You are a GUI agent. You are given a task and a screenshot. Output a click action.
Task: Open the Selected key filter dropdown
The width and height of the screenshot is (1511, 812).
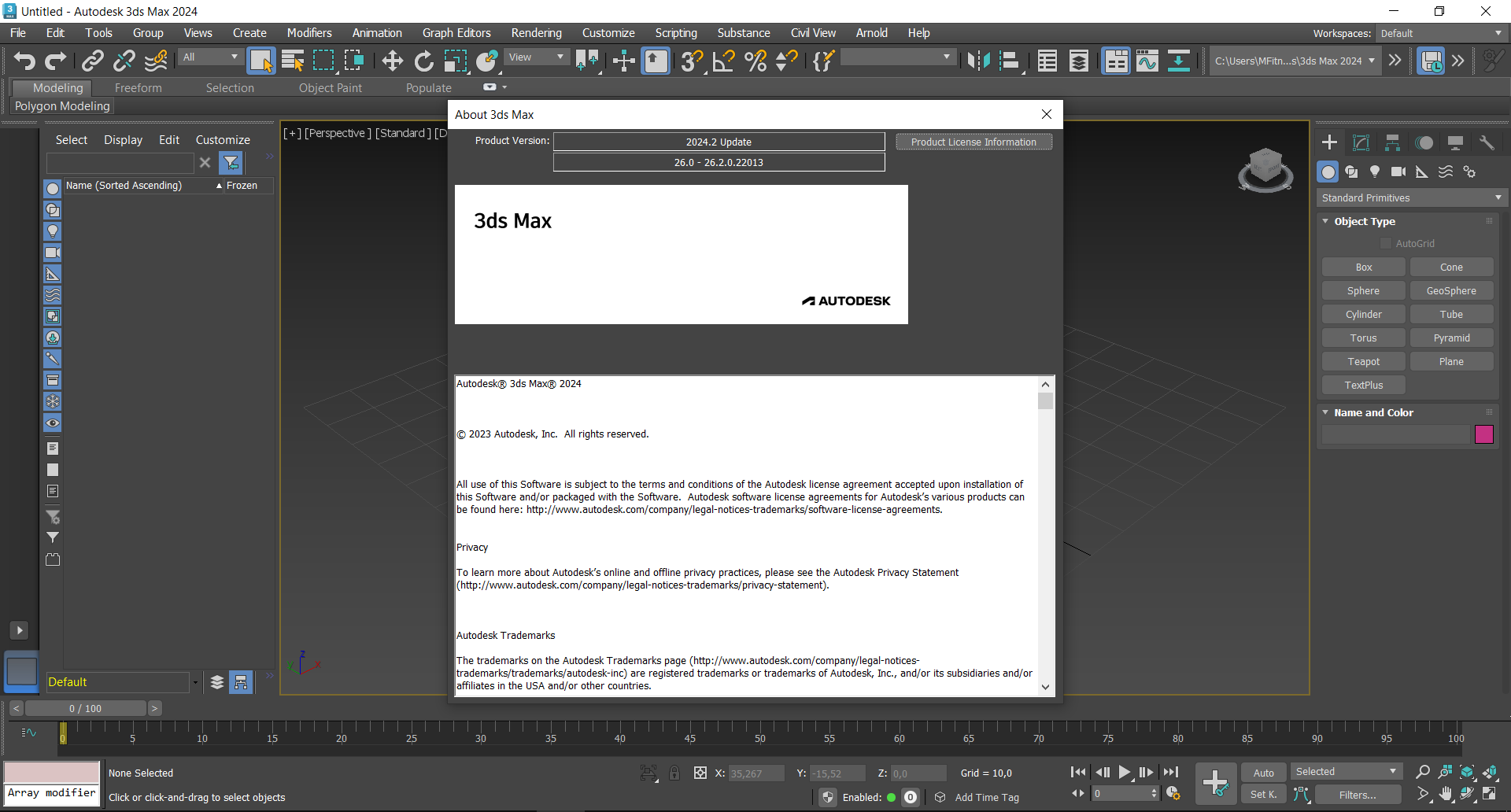pyautogui.click(x=1346, y=772)
